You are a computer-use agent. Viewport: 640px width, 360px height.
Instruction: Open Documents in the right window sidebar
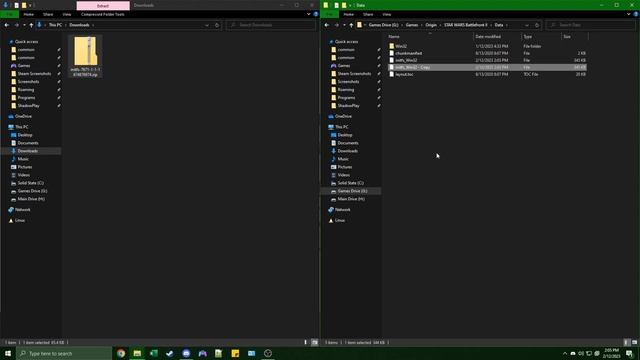(x=348, y=143)
